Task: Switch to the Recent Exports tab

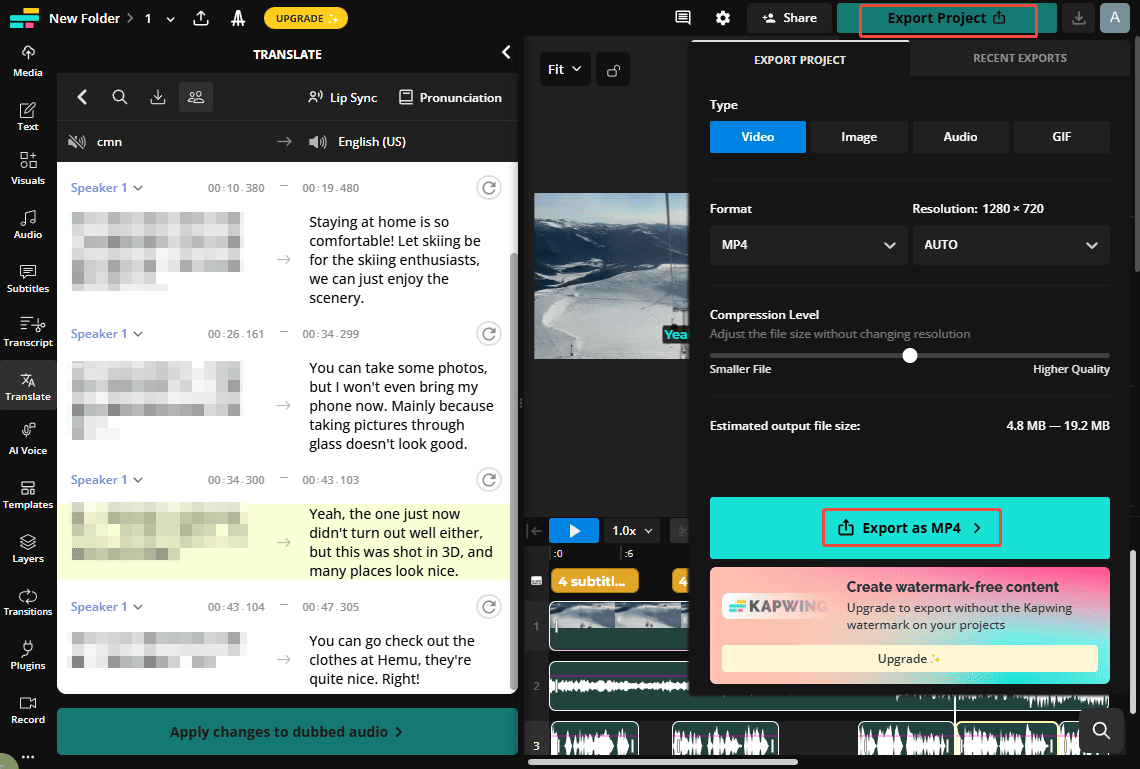Action: point(1019,58)
